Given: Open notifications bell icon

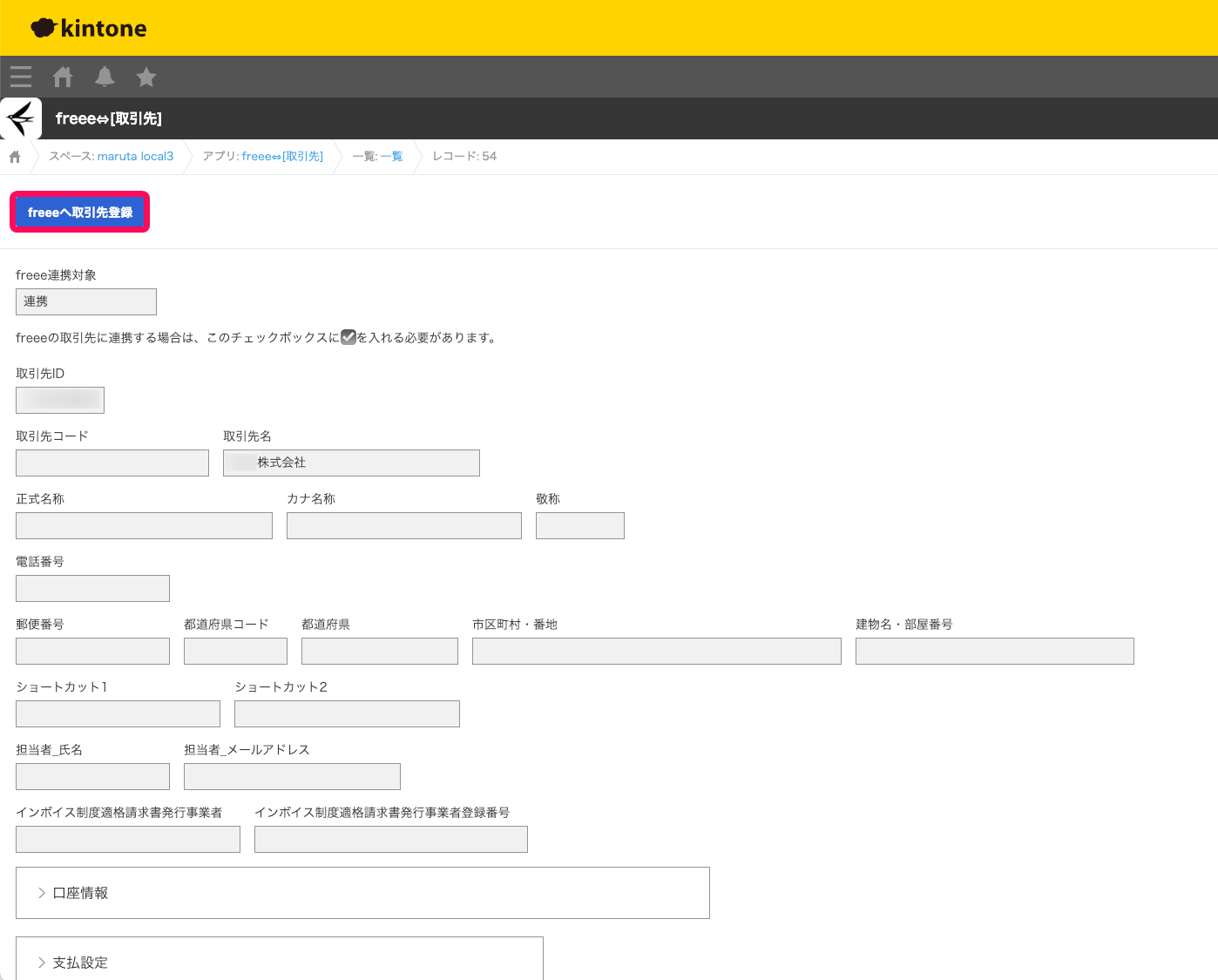Looking at the screenshot, I should point(105,77).
